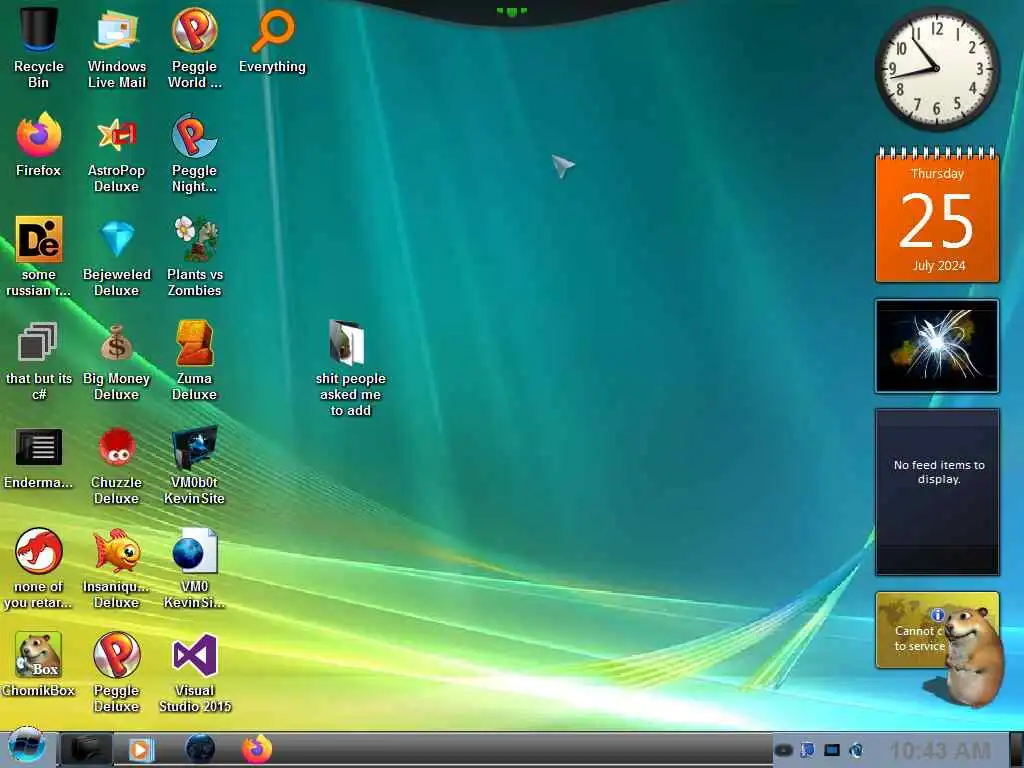Select the Visual Studio 2015 icon
The height and width of the screenshot is (768, 1024).
click(x=195, y=671)
